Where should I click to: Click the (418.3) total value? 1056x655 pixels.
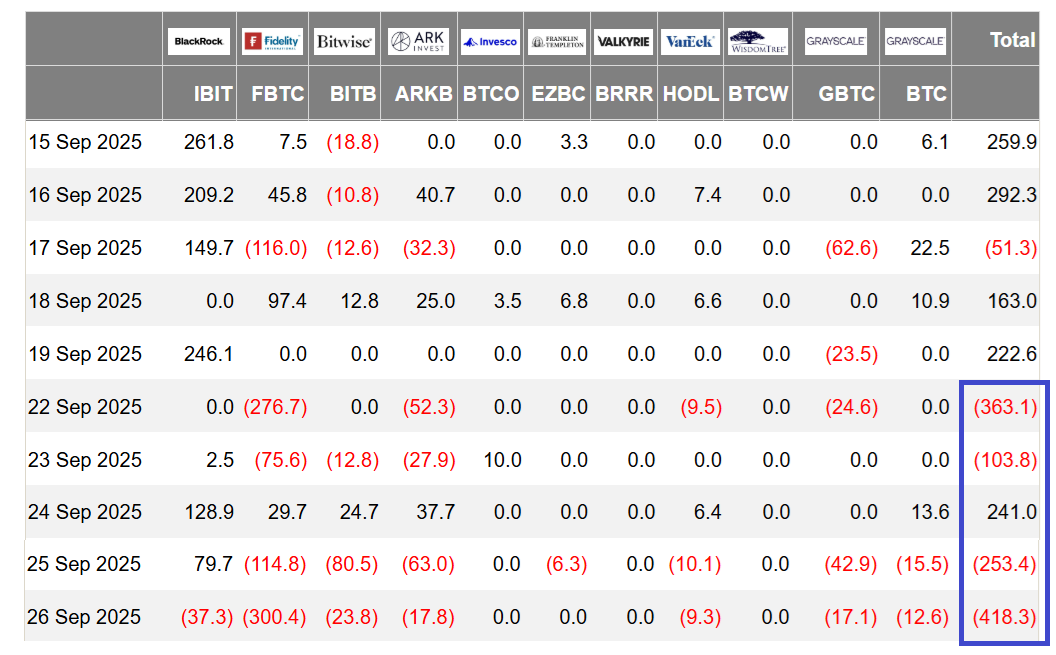click(x=1005, y=617)
